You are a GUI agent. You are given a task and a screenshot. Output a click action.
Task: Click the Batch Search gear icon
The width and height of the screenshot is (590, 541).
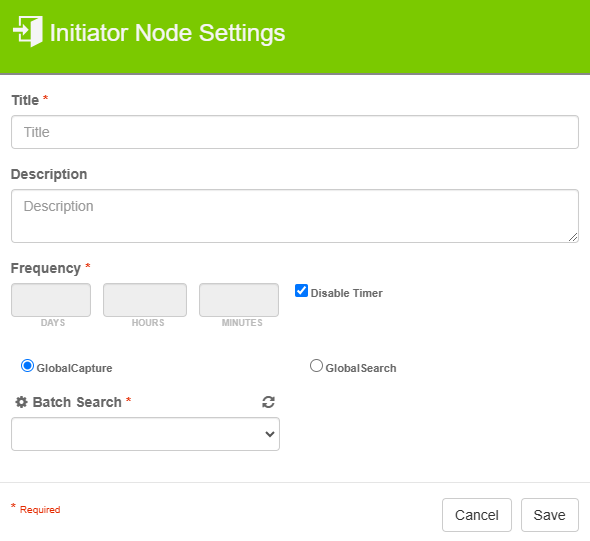(x=21, y=402)
